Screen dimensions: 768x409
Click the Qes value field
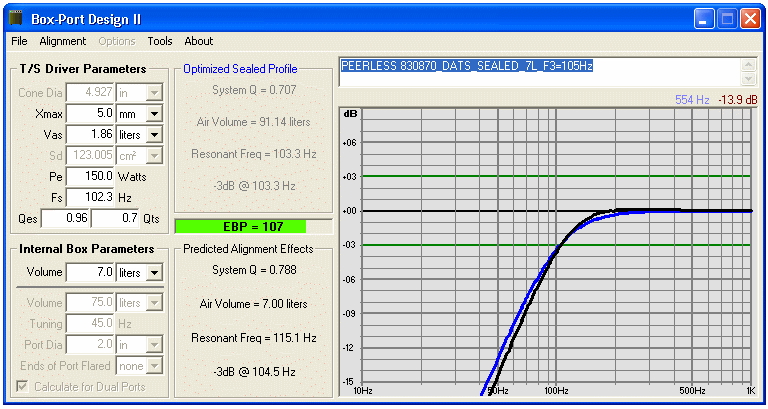[x=66, y=218]
